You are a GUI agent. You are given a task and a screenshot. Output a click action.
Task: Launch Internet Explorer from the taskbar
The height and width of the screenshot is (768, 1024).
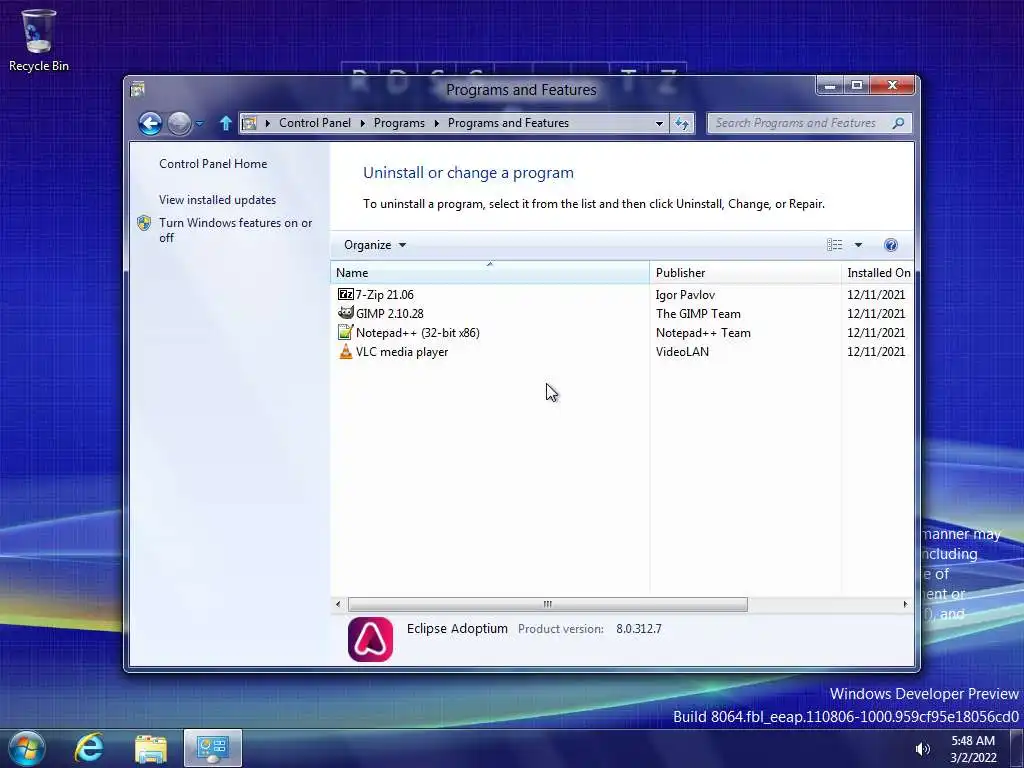click(89, 748)
